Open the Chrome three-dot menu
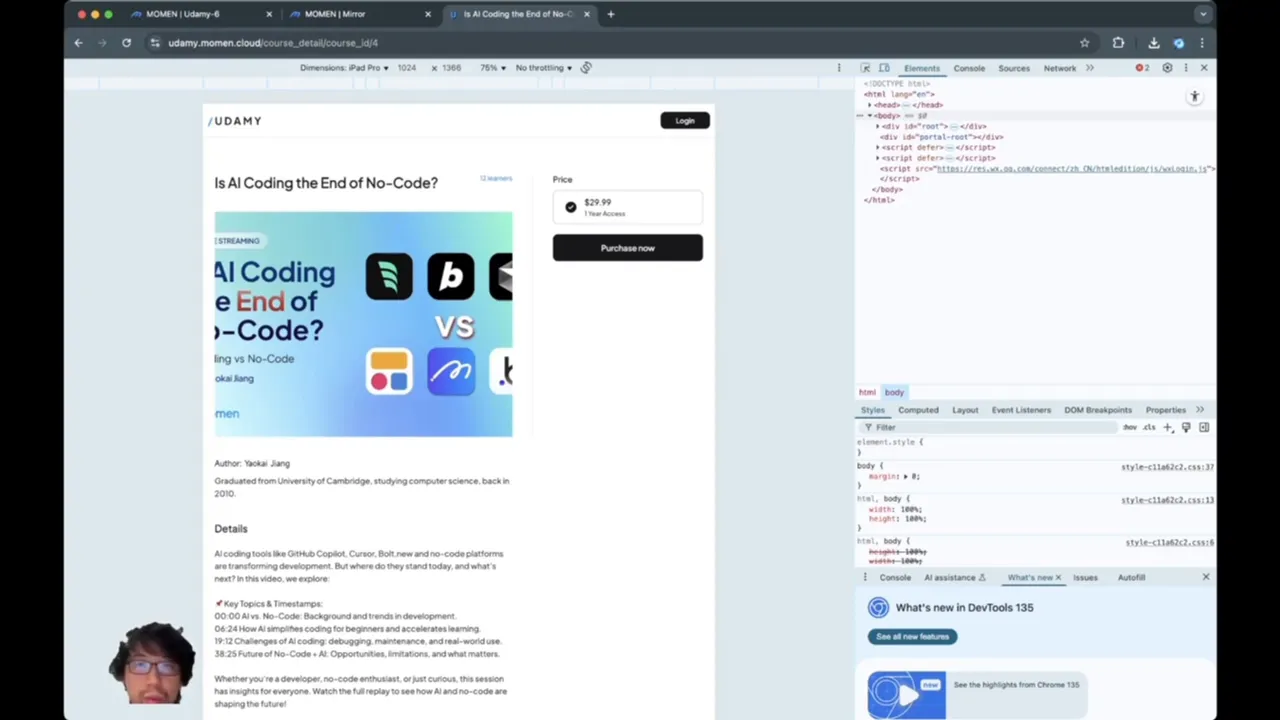The width and height of the screenshot is (1280, 720). click(1202, 43)
